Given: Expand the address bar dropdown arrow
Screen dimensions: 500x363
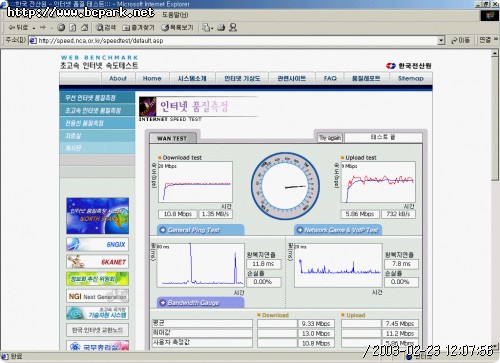Looking at the screenshot, I should point(441,41).
